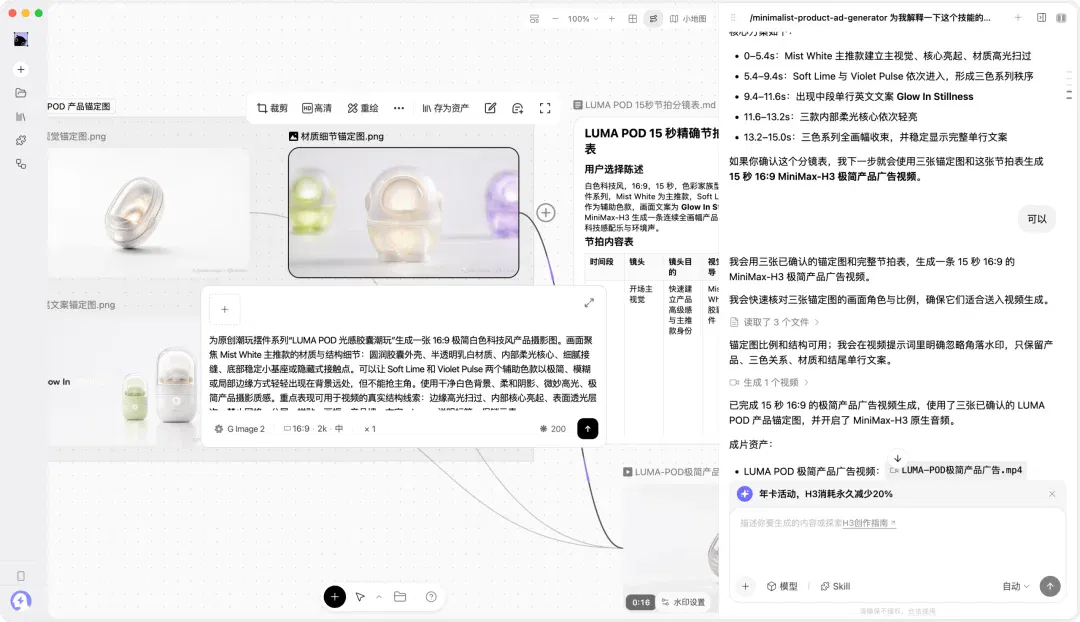Screen dimensions: 1080x622
Task: Click the circled plus connector right of the image
Action: point(546,213)
